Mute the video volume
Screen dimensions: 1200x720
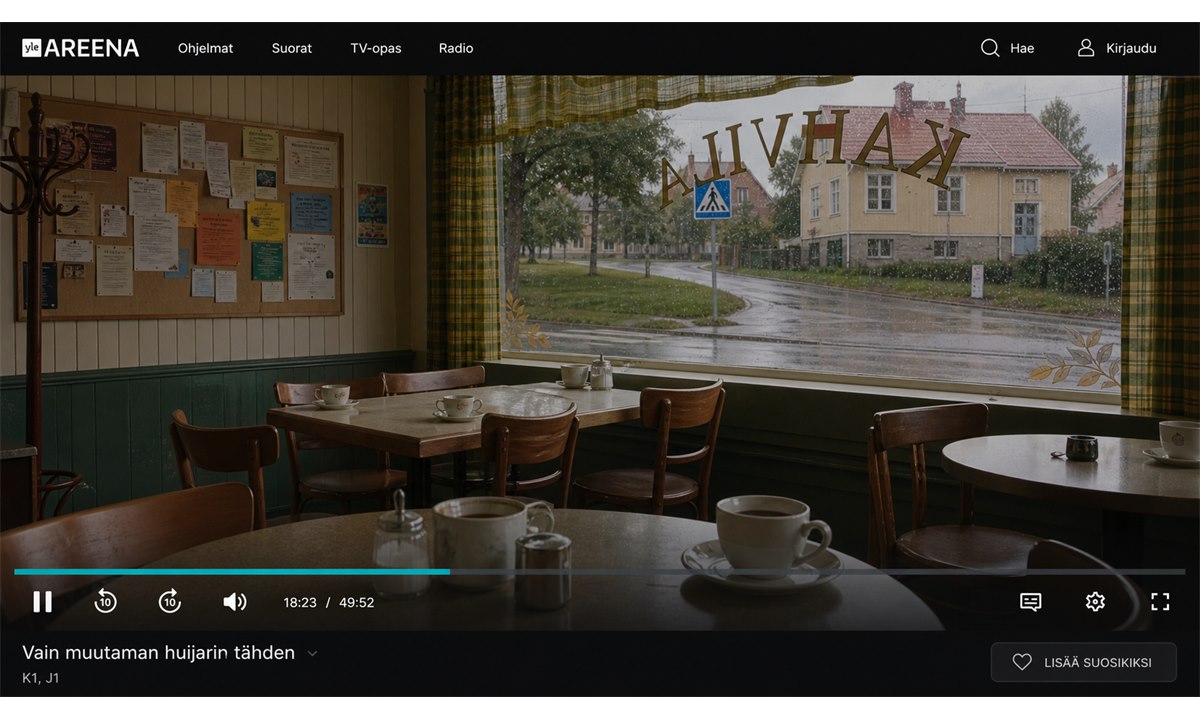tap(234, 601)
